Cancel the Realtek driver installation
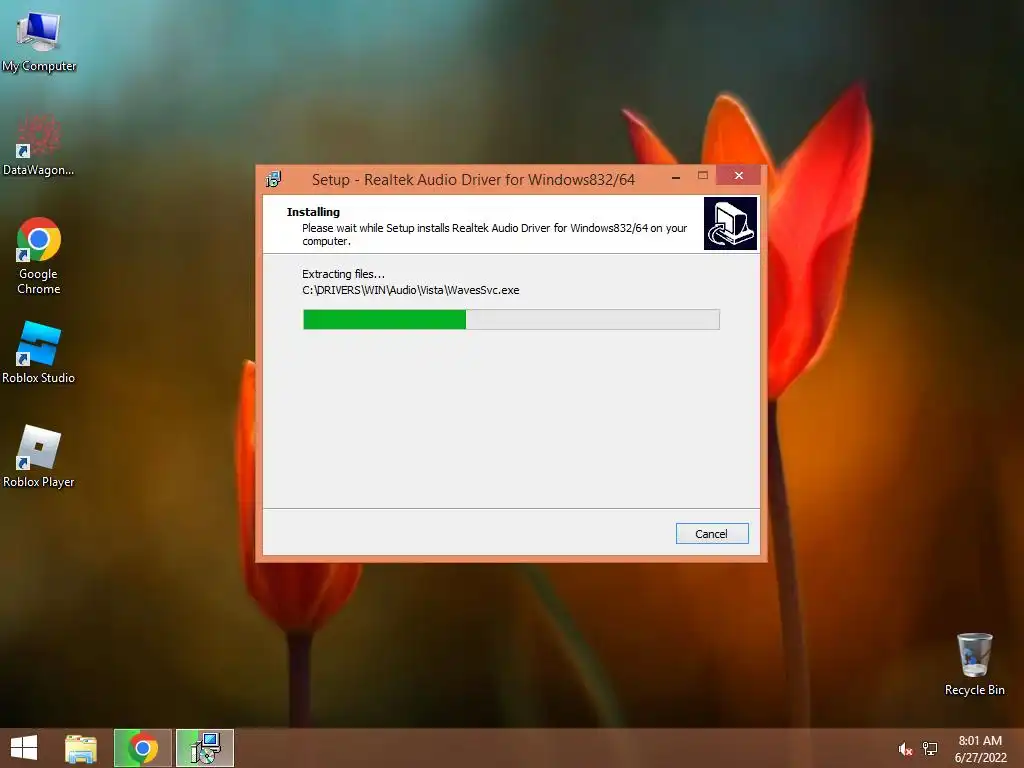Image resolution: width=1024 pixels, height=768 pixels. [712, 534]
